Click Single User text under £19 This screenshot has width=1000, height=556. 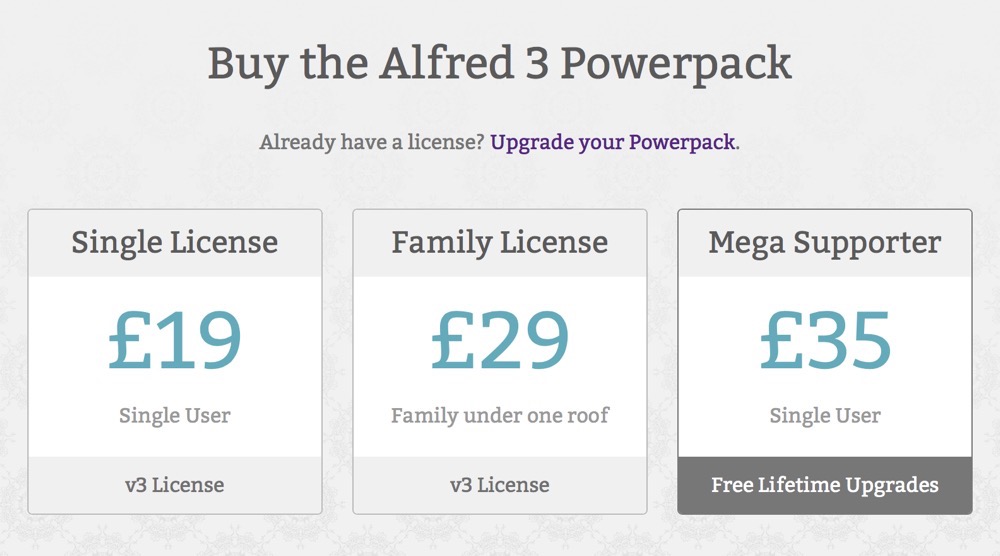[175, 415]
